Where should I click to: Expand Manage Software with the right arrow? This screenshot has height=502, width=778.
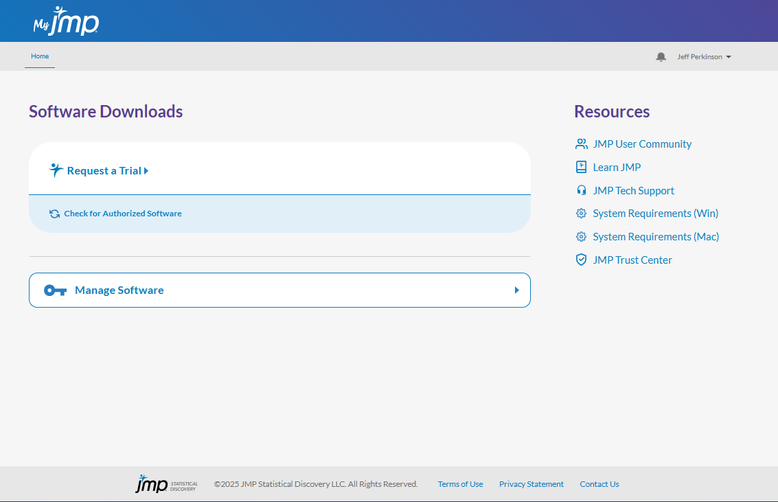(517, 290)
